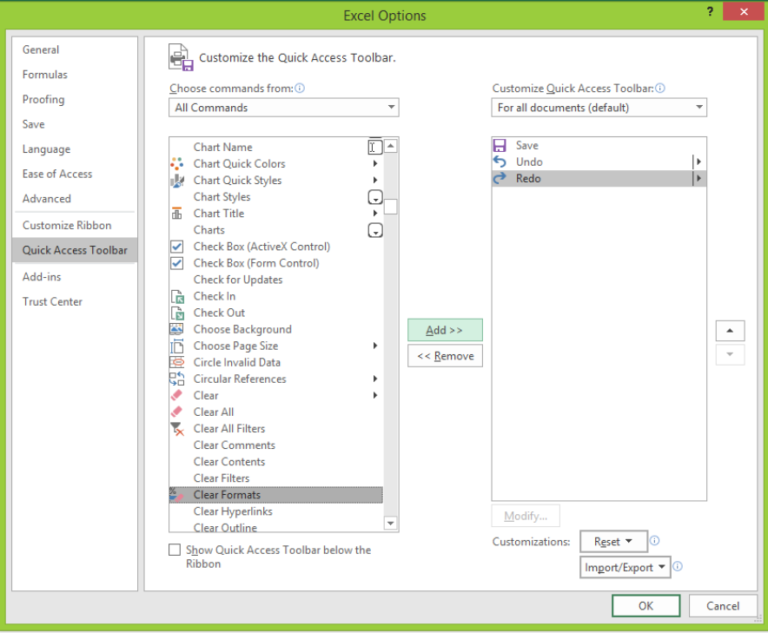This screenshot has width=768, height=633.
Task: Switch to the Customize Ribbon category
Action: [x=67, y=226]
